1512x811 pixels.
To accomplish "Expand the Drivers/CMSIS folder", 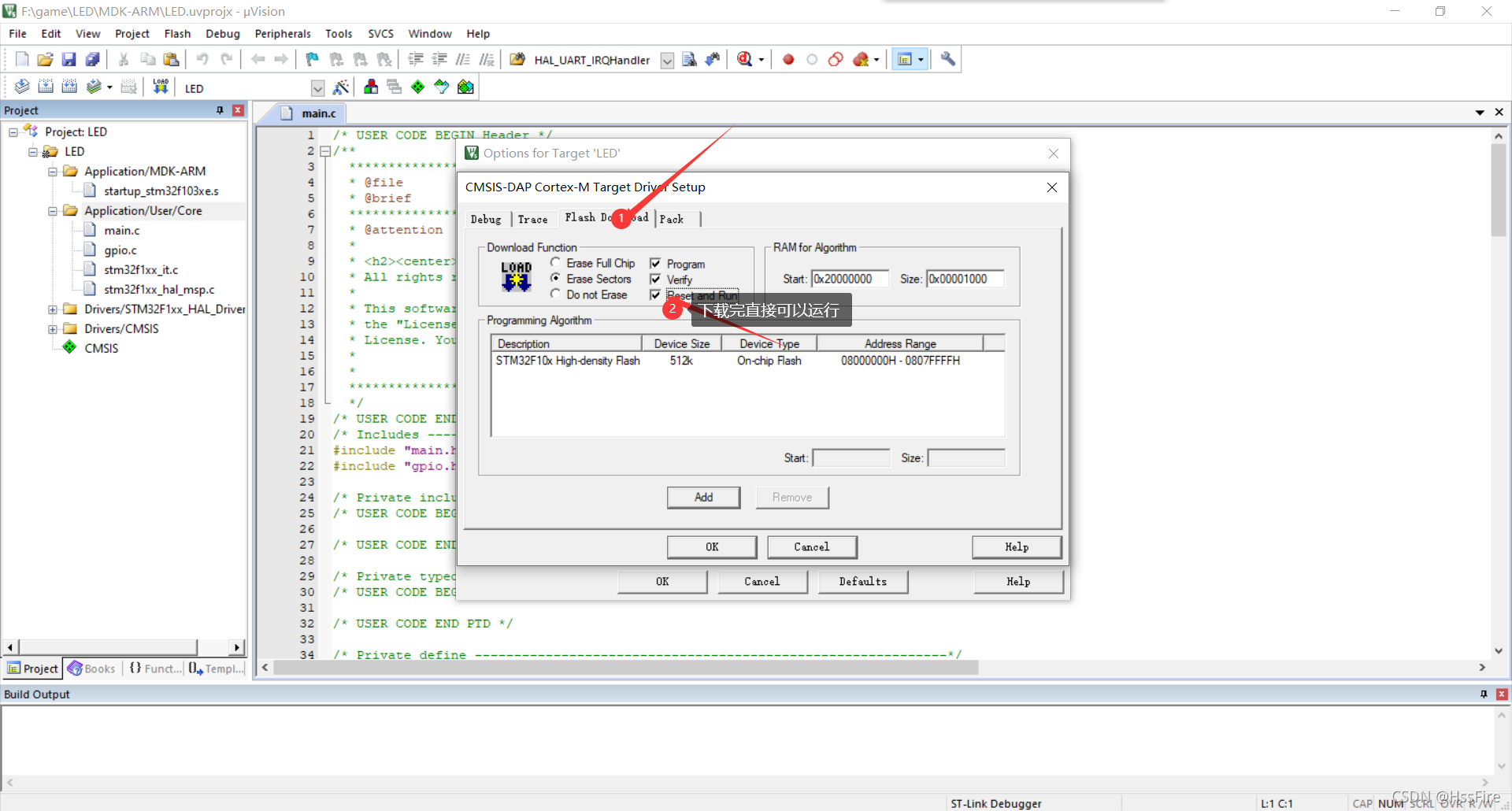I will pyautogui.click(x=53, y=329).
